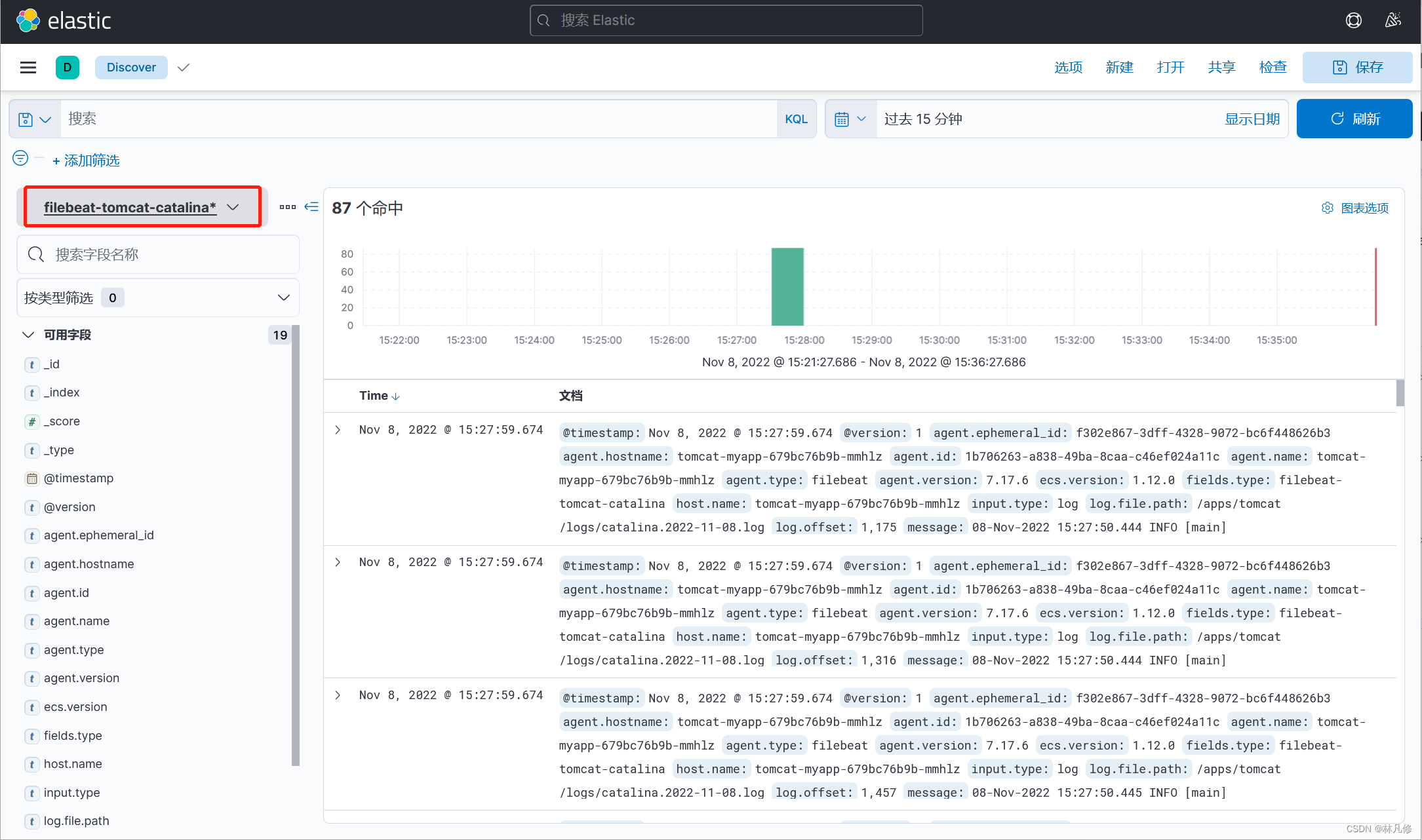Click the green D space avatar
This screenshot has height=840, width=1422.
68,67
